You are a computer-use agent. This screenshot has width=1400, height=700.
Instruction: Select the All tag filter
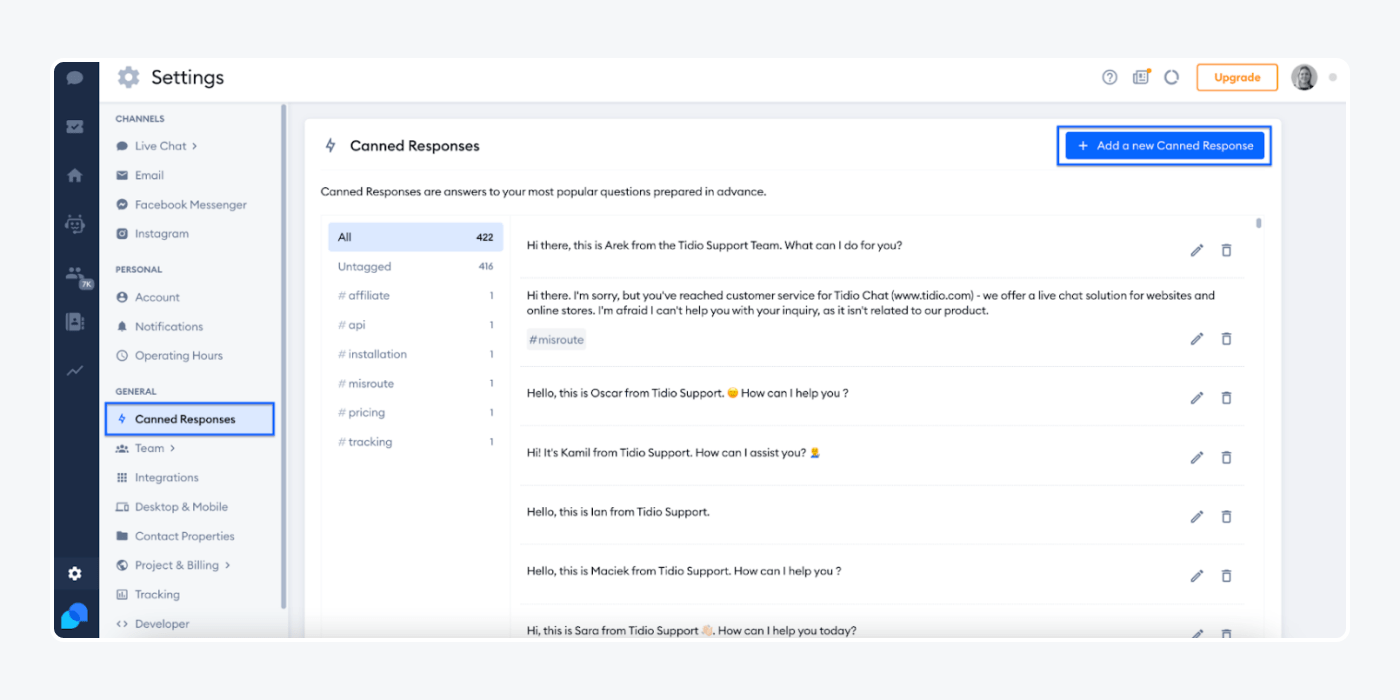click(x=415, y=237)
